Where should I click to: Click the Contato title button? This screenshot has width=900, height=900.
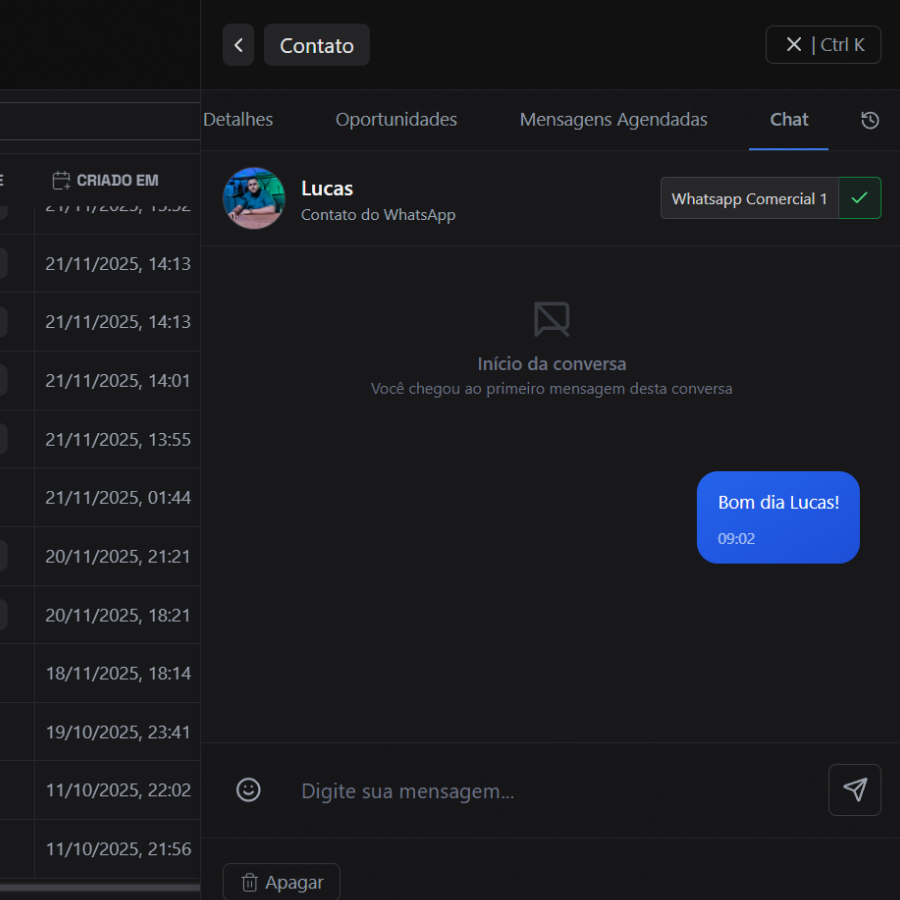[316, 45]
